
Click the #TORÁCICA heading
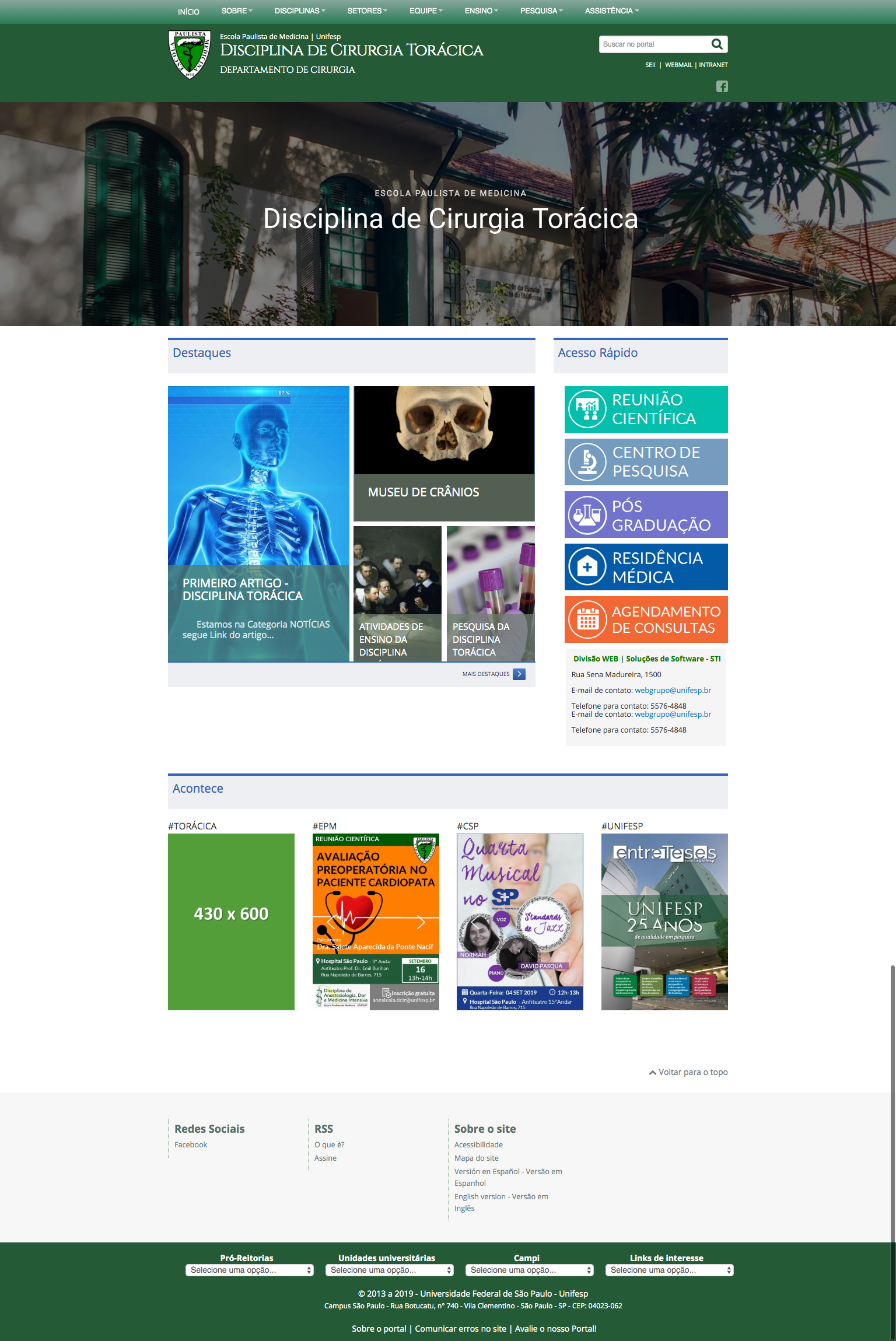192,826
